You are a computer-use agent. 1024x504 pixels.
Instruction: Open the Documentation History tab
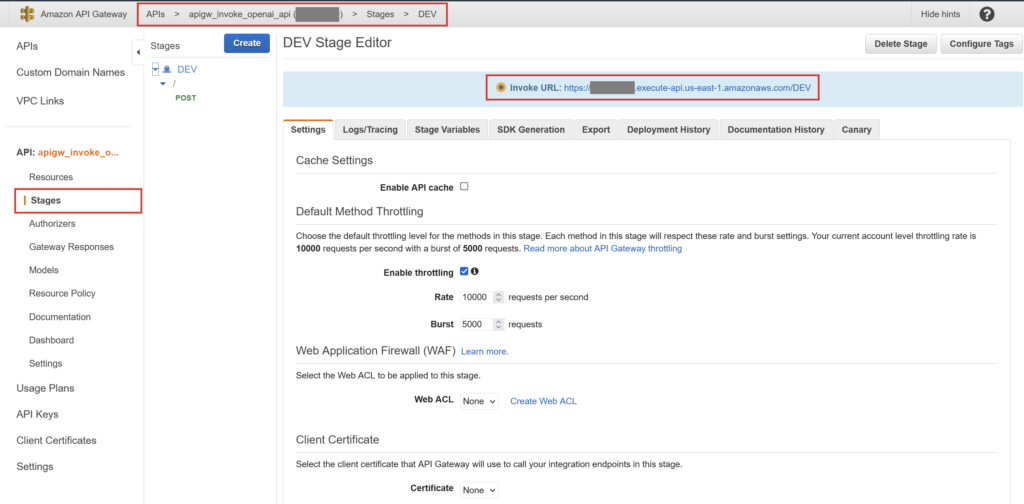point(776,129)
